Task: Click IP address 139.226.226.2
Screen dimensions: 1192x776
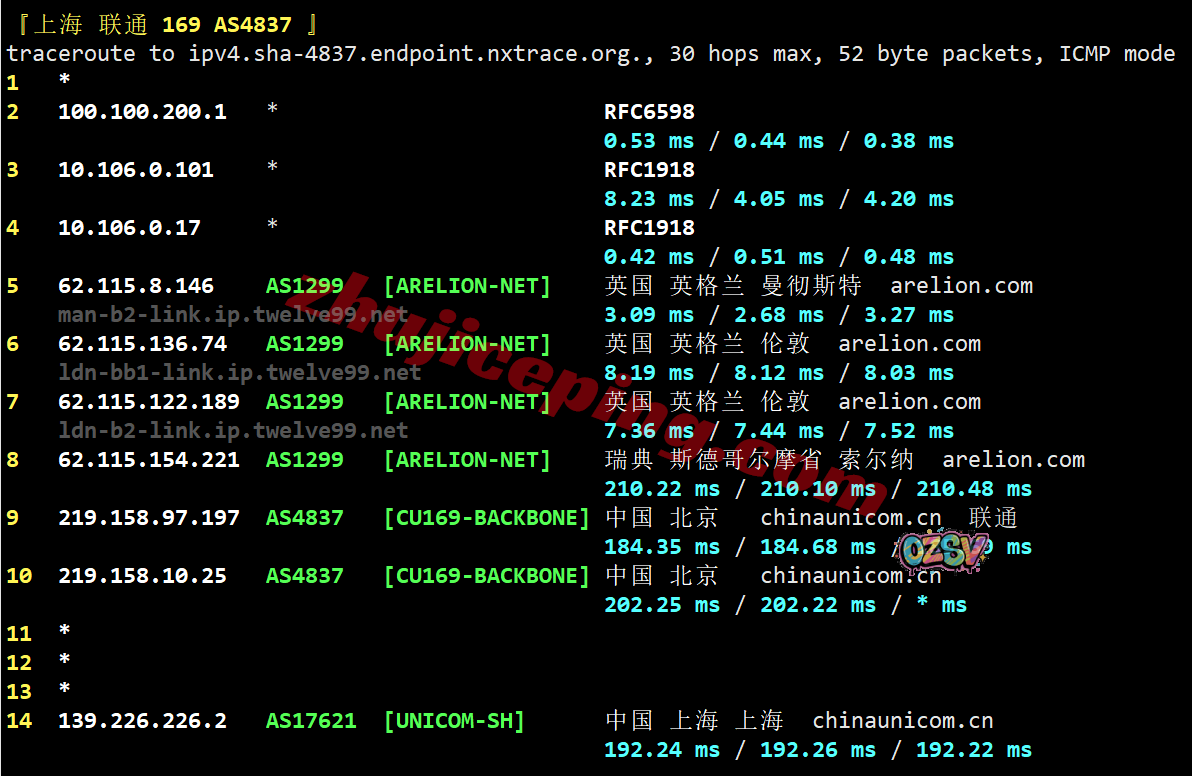Action: [x=142, y=721]
